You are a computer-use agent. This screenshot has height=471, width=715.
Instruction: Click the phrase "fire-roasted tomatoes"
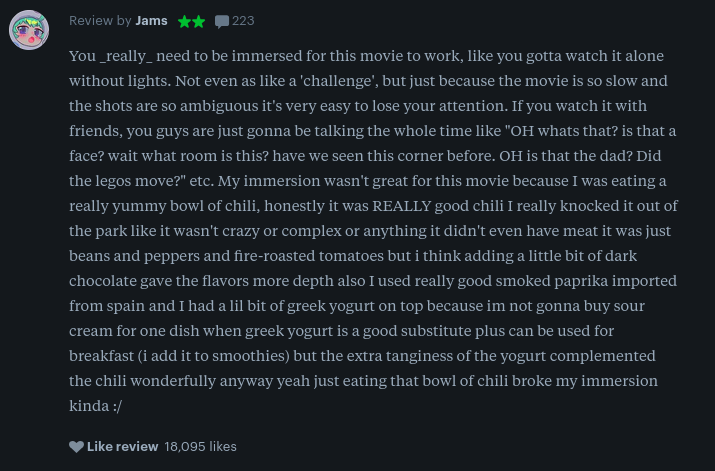[x=309, y=256]
